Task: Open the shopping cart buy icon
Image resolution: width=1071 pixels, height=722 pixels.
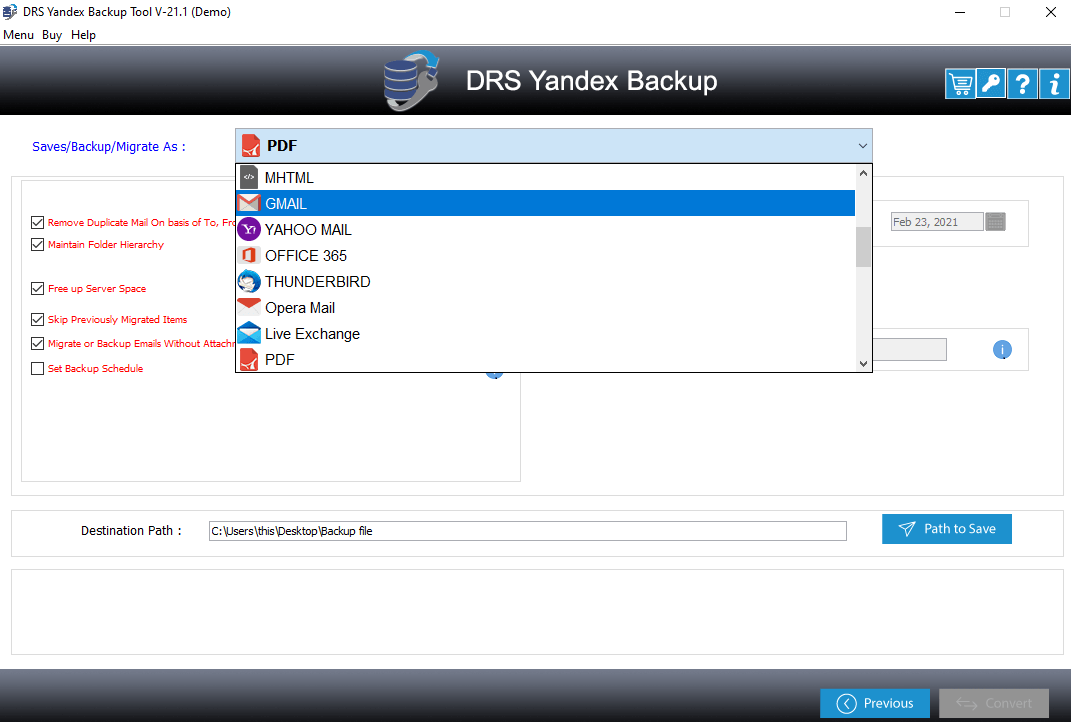Action: (x=960, y=84)
